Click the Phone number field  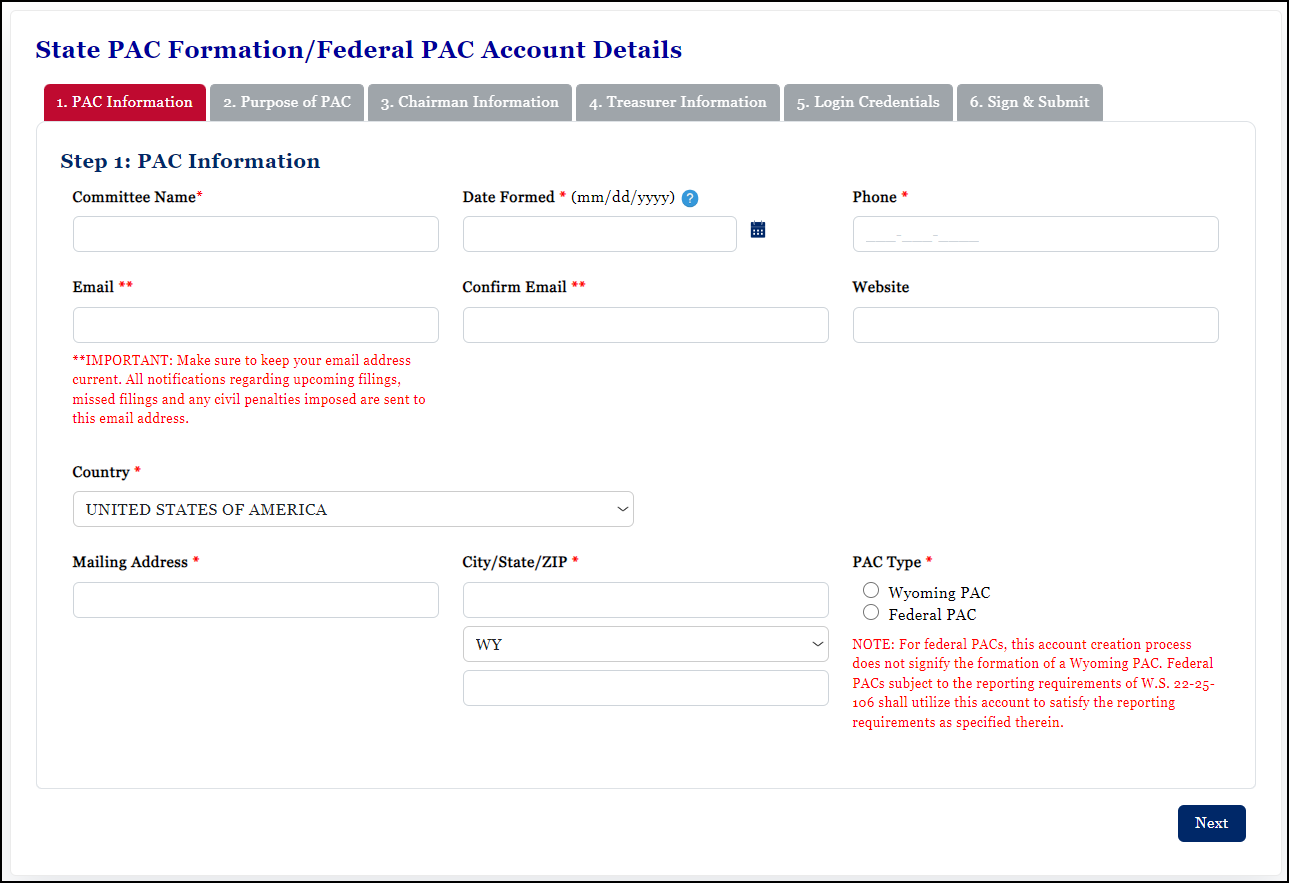(x=1035, y=233)
